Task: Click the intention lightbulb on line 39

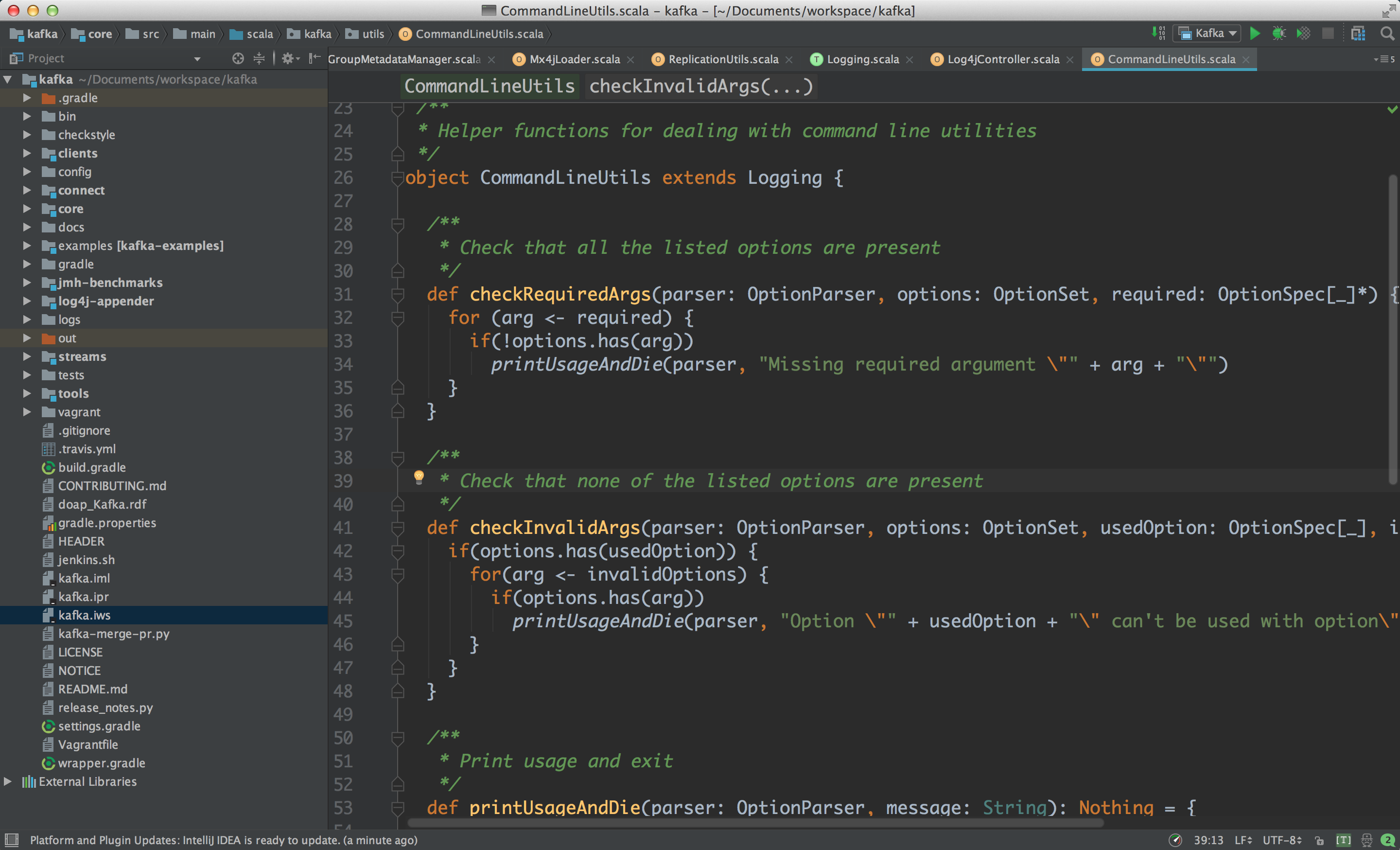Action: tap(419, 477)
